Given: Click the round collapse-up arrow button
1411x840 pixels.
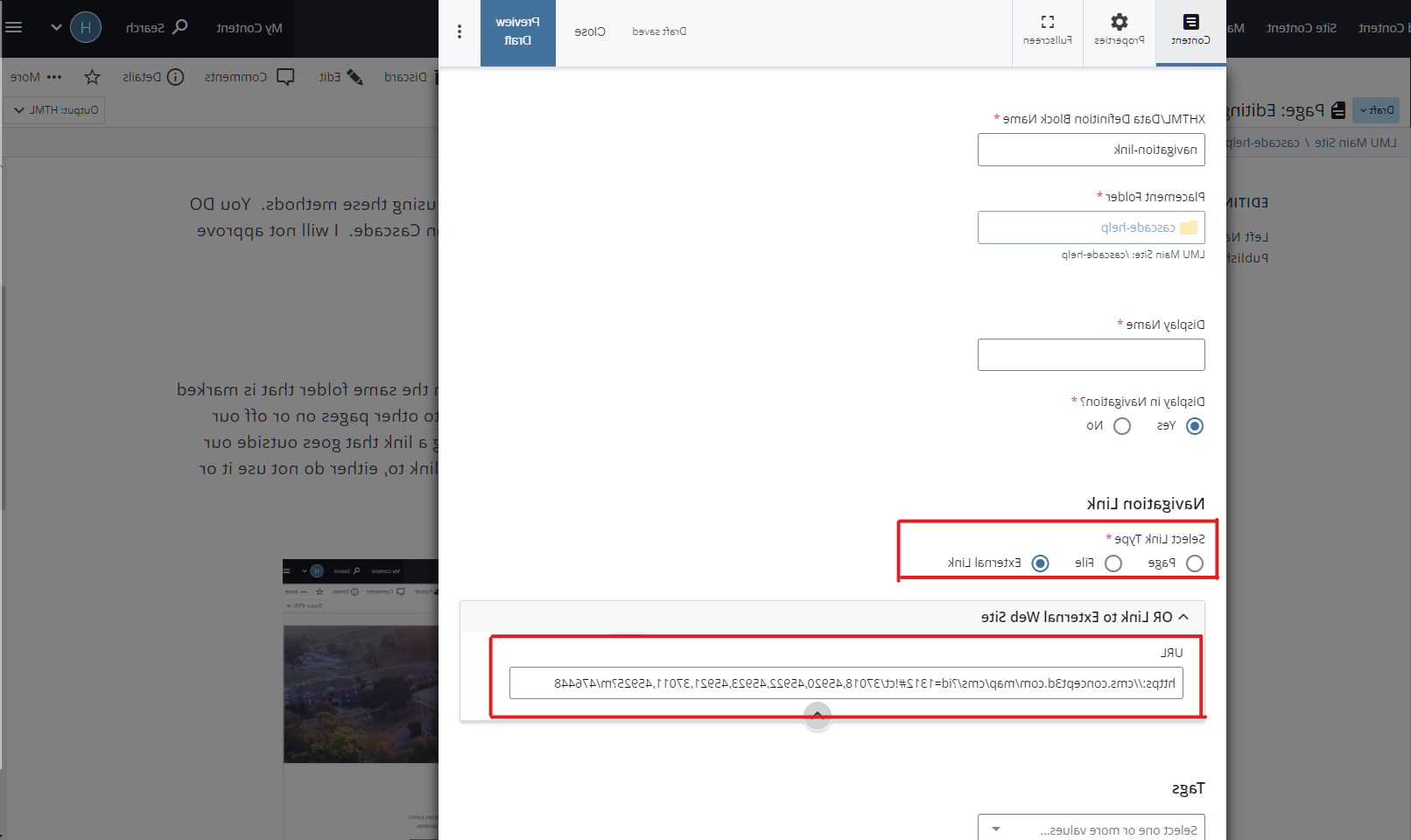Looking at the screenshot, I should click(818, 715).
